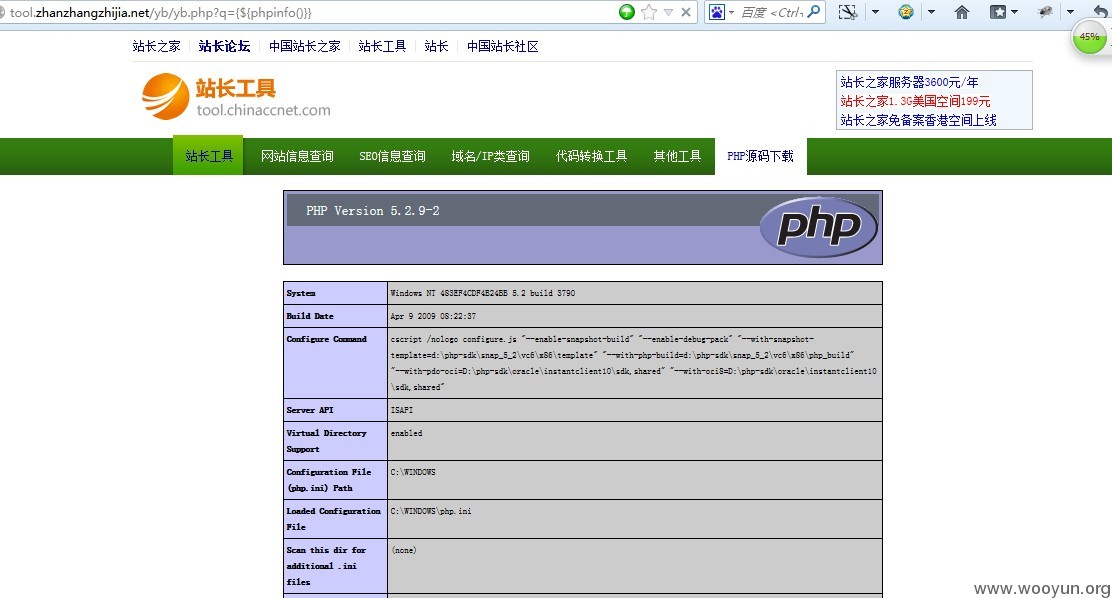Click the round star badge toolbar icon
The height and width of the screenshot is (598, 1112).
pos(906,12)
